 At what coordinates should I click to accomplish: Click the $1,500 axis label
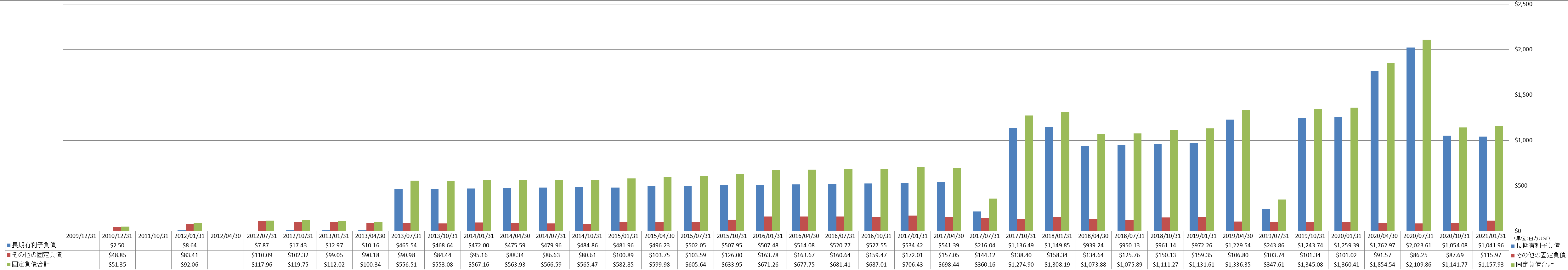point(1524,95)
